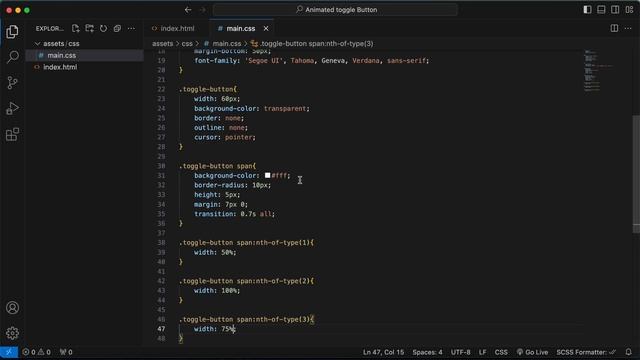The image size is (640, 360).
Task: Open the Accounts menu
Action: tap(12, 308)
